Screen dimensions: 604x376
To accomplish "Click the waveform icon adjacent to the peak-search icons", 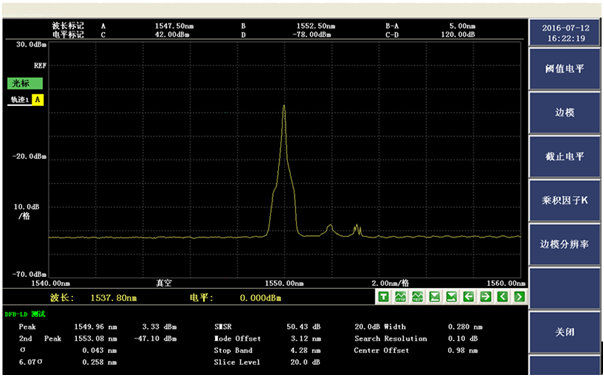I will tap(418, 297).
